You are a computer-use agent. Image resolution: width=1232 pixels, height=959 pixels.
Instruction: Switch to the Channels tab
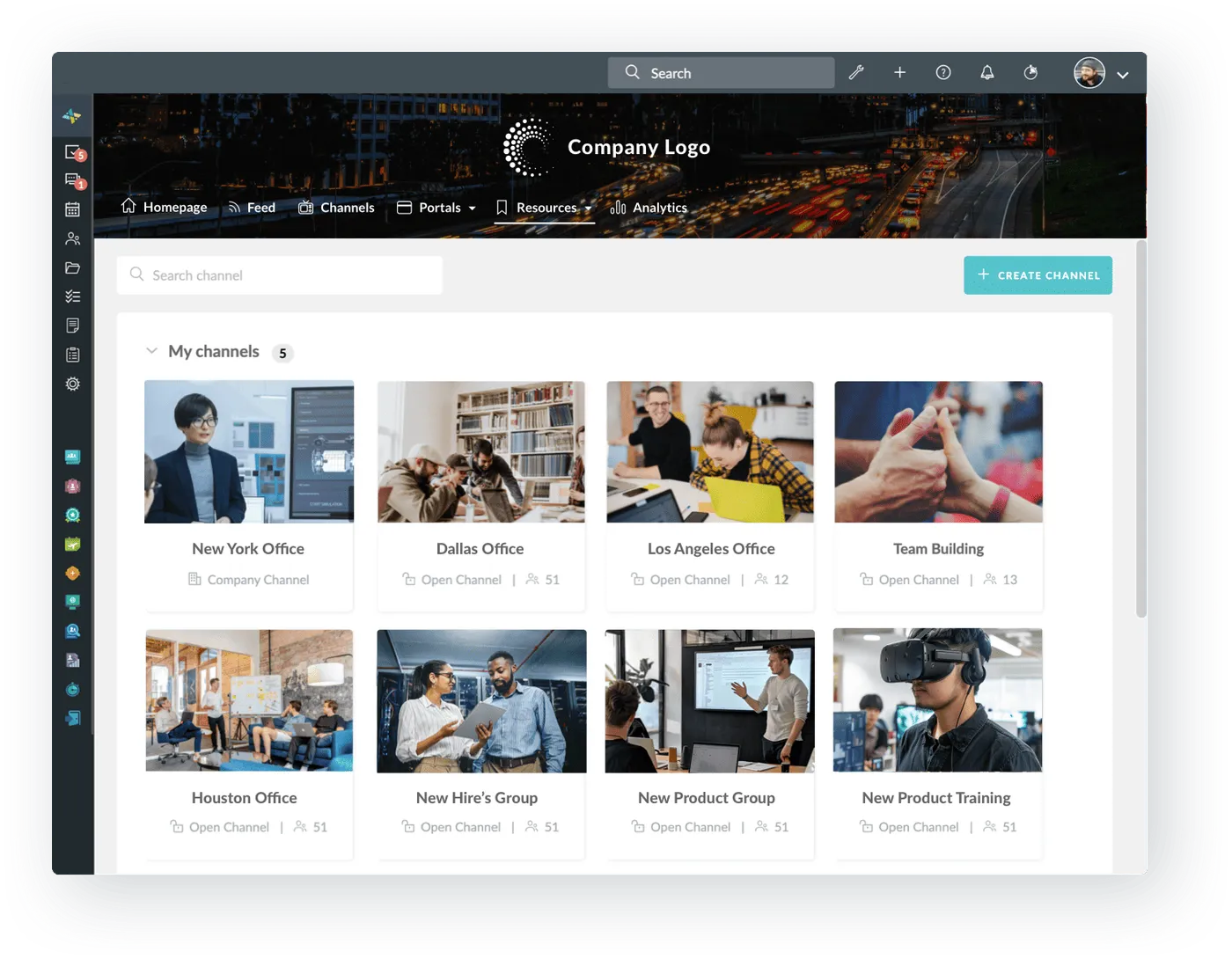pos(336,208)
